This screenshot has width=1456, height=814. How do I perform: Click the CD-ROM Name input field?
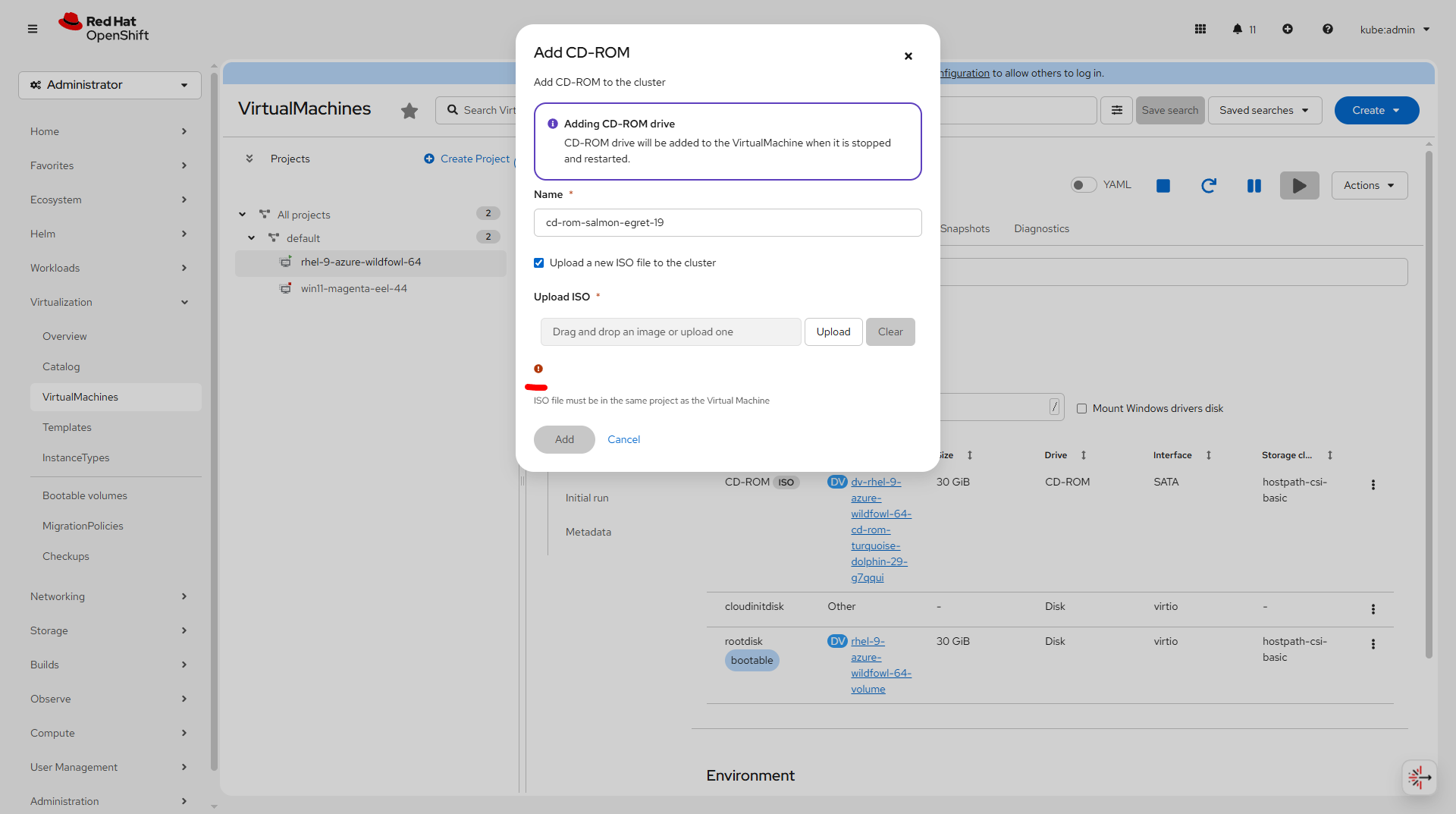click(727, 223)
